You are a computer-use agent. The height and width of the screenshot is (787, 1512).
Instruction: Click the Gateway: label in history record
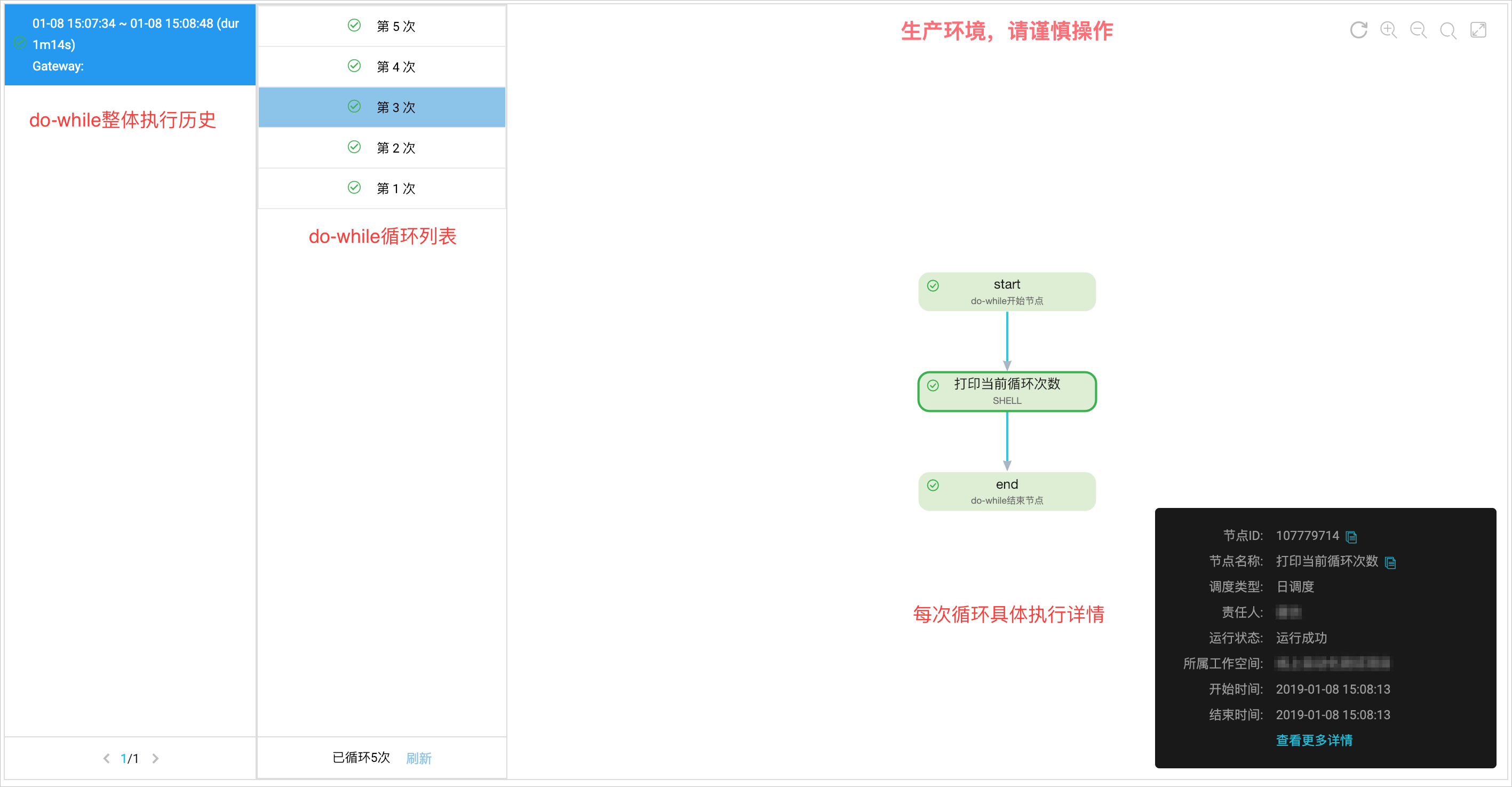[x=58, y=66]
